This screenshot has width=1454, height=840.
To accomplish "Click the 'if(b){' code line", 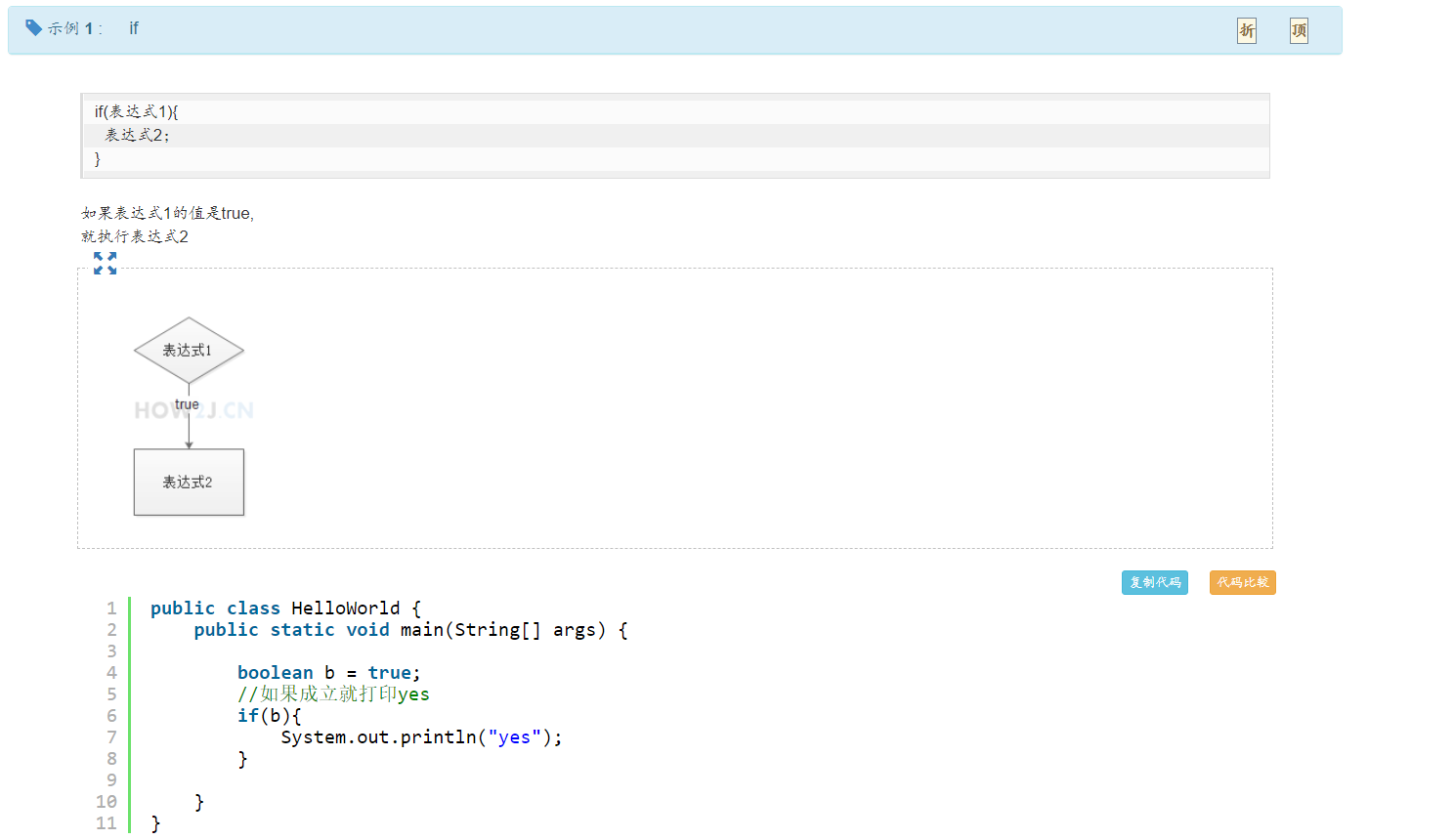I will (x=269, y=716).
